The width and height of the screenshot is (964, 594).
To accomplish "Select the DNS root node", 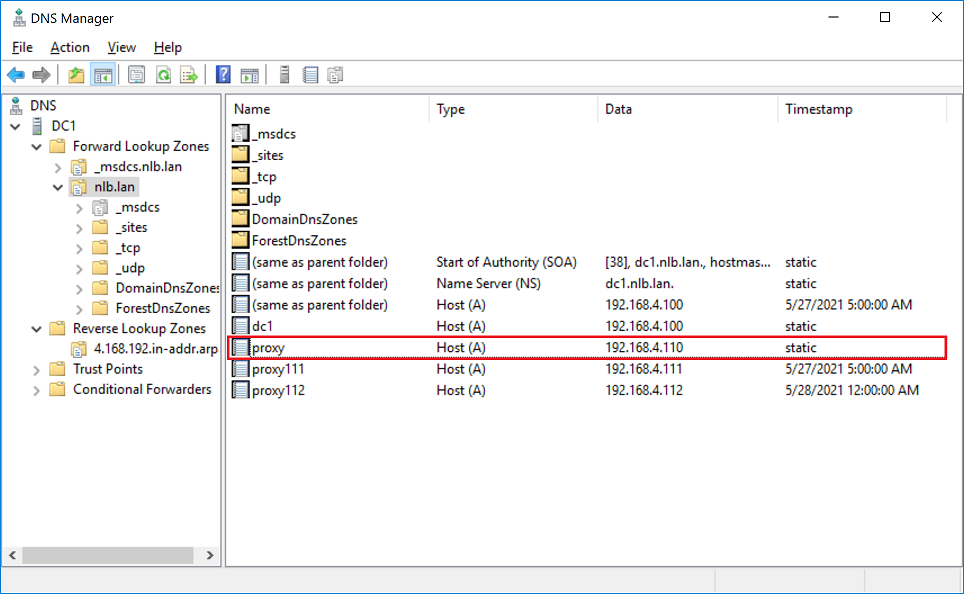I will 43,106.
